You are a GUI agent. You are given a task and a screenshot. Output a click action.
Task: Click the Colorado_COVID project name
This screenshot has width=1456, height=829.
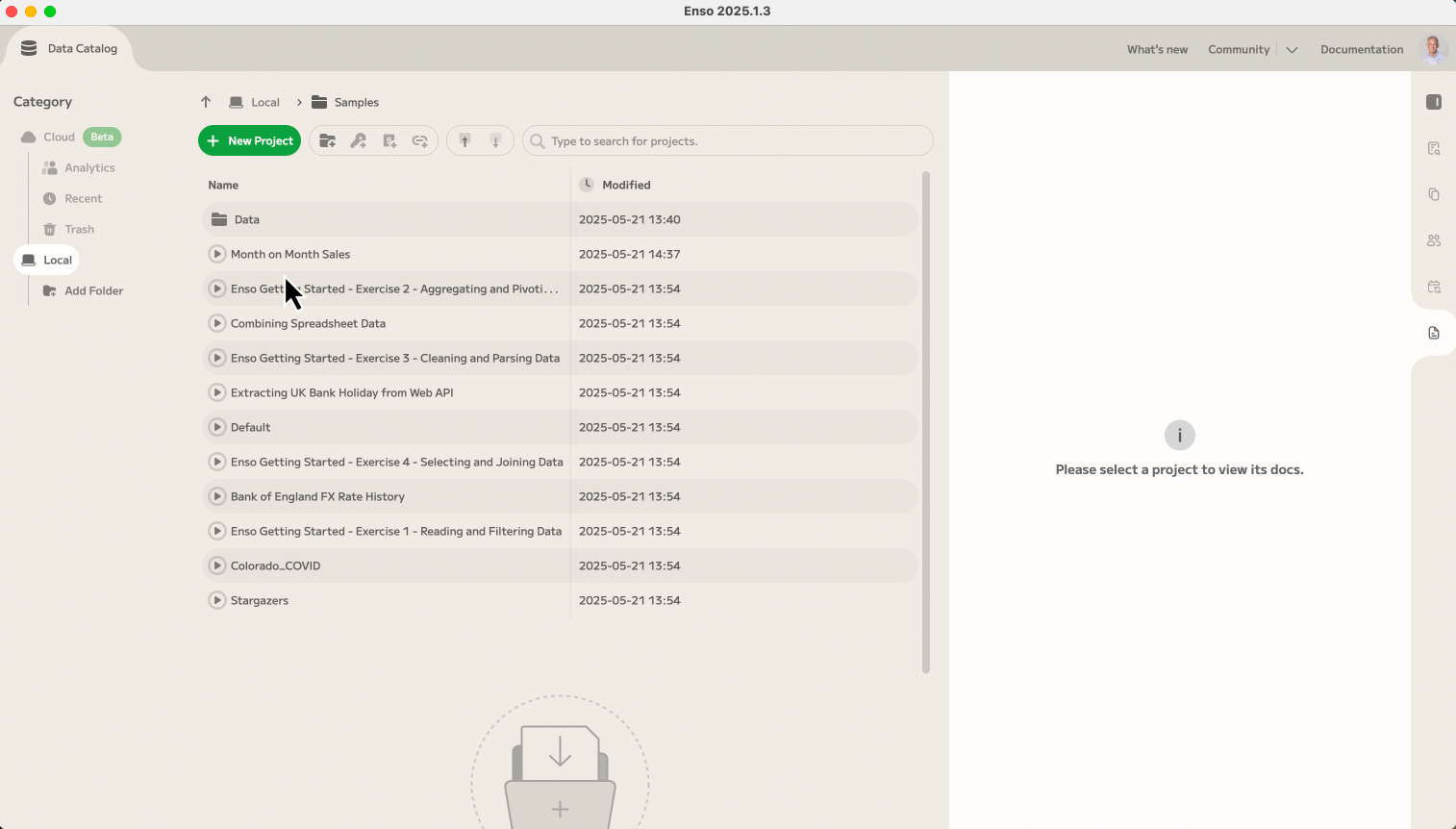[275, 565]
